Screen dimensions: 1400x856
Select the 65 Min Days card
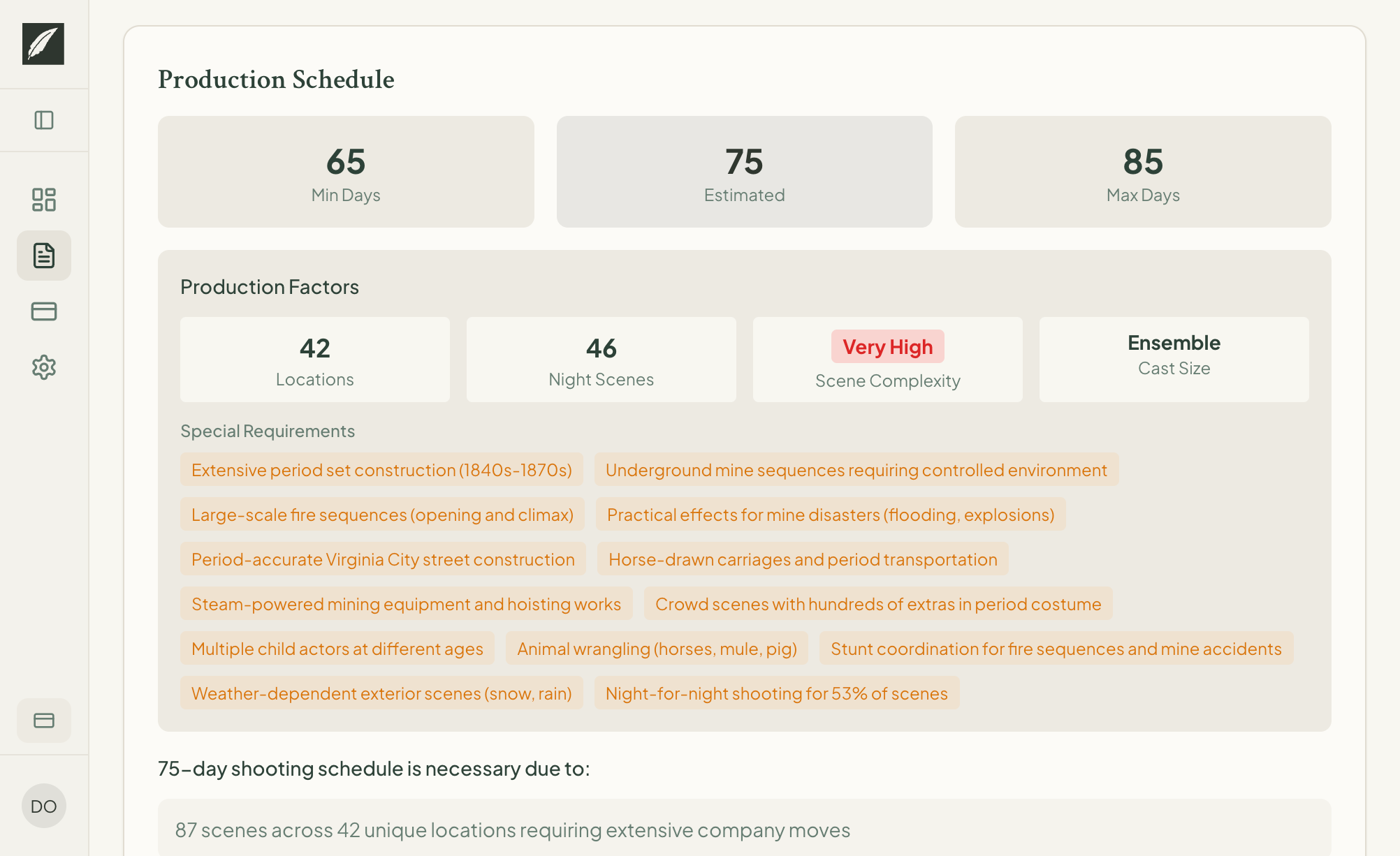pyautogui.click(x=346, y=172)
